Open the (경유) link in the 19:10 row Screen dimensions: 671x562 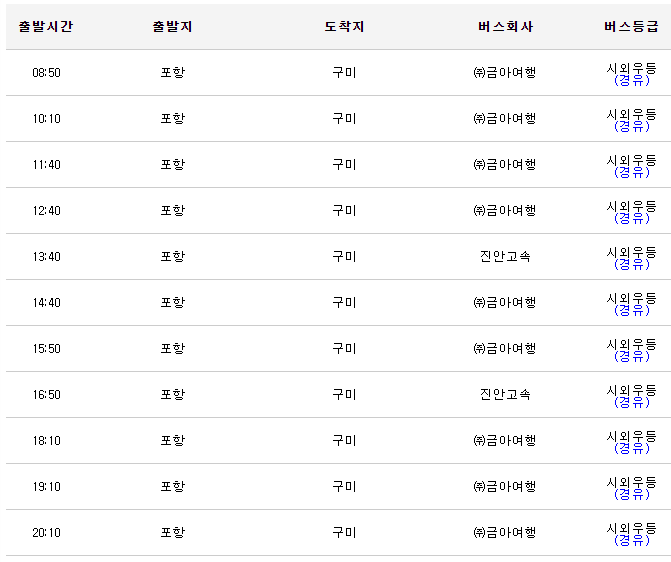point(632,494)
